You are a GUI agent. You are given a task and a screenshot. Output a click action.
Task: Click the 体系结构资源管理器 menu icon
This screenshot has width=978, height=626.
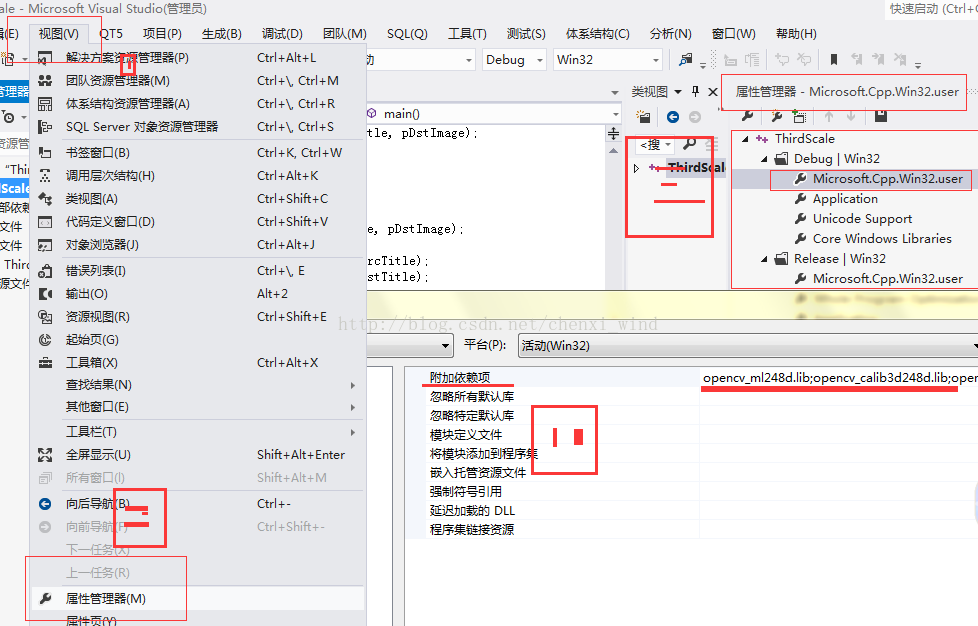pyautogui.click(x=45, y=104)
